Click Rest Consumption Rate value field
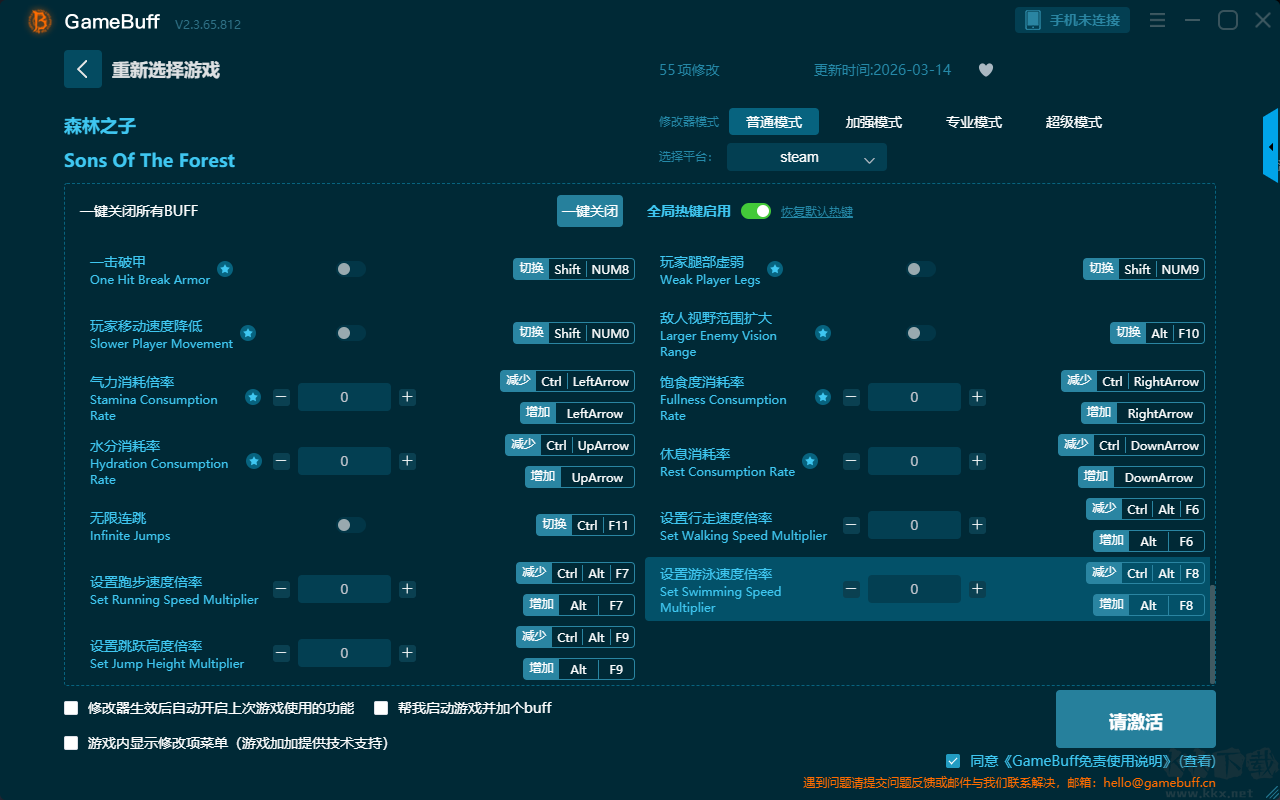This screenshot has height=800, width=1280. click(914, 461)
